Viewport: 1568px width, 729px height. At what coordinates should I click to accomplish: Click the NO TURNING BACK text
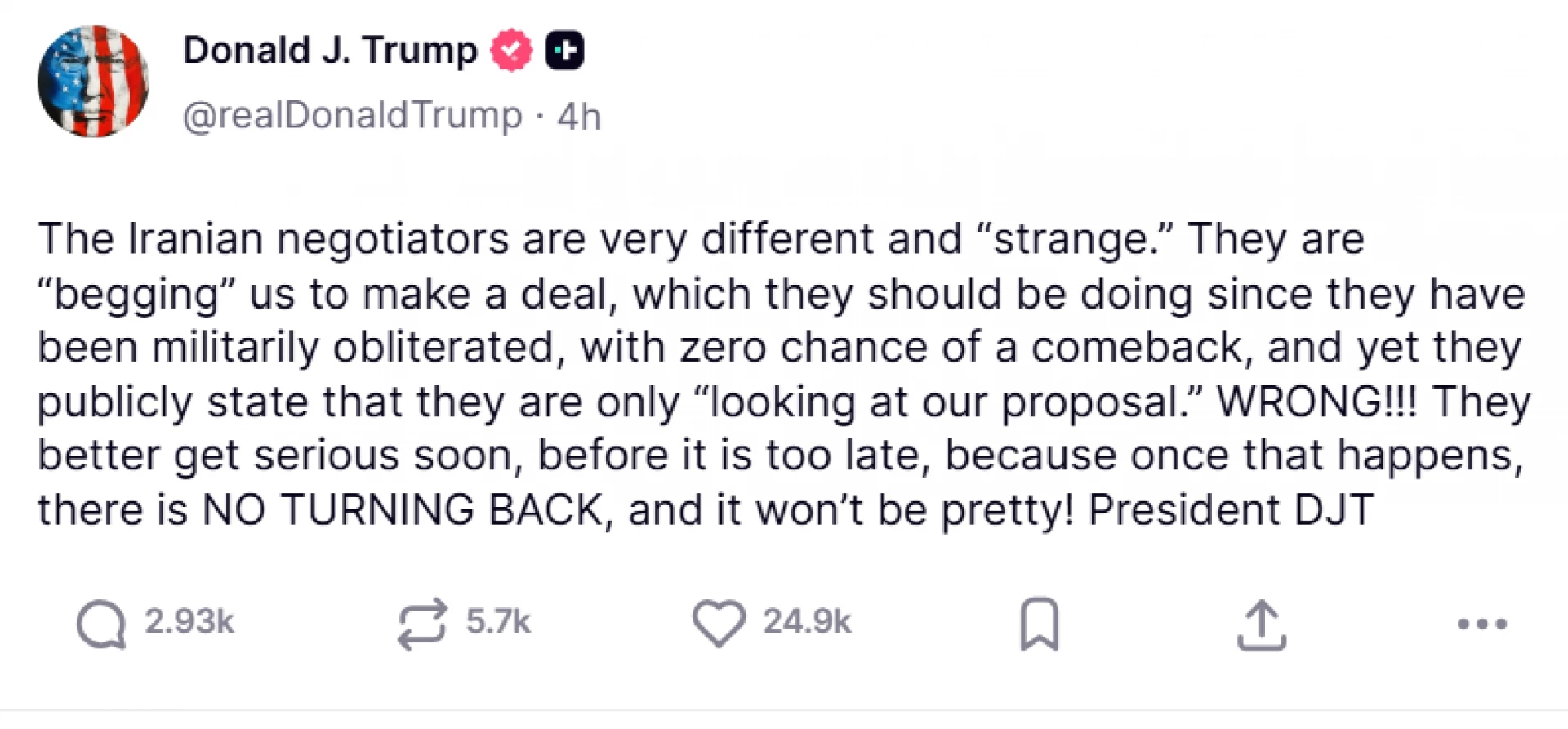[403, 510]
